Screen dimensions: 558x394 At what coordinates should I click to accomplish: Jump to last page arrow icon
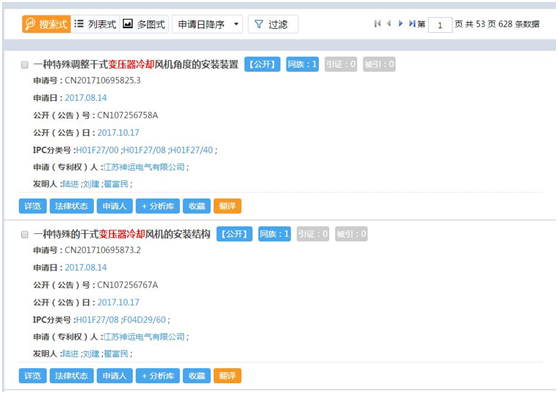(412, 24)
